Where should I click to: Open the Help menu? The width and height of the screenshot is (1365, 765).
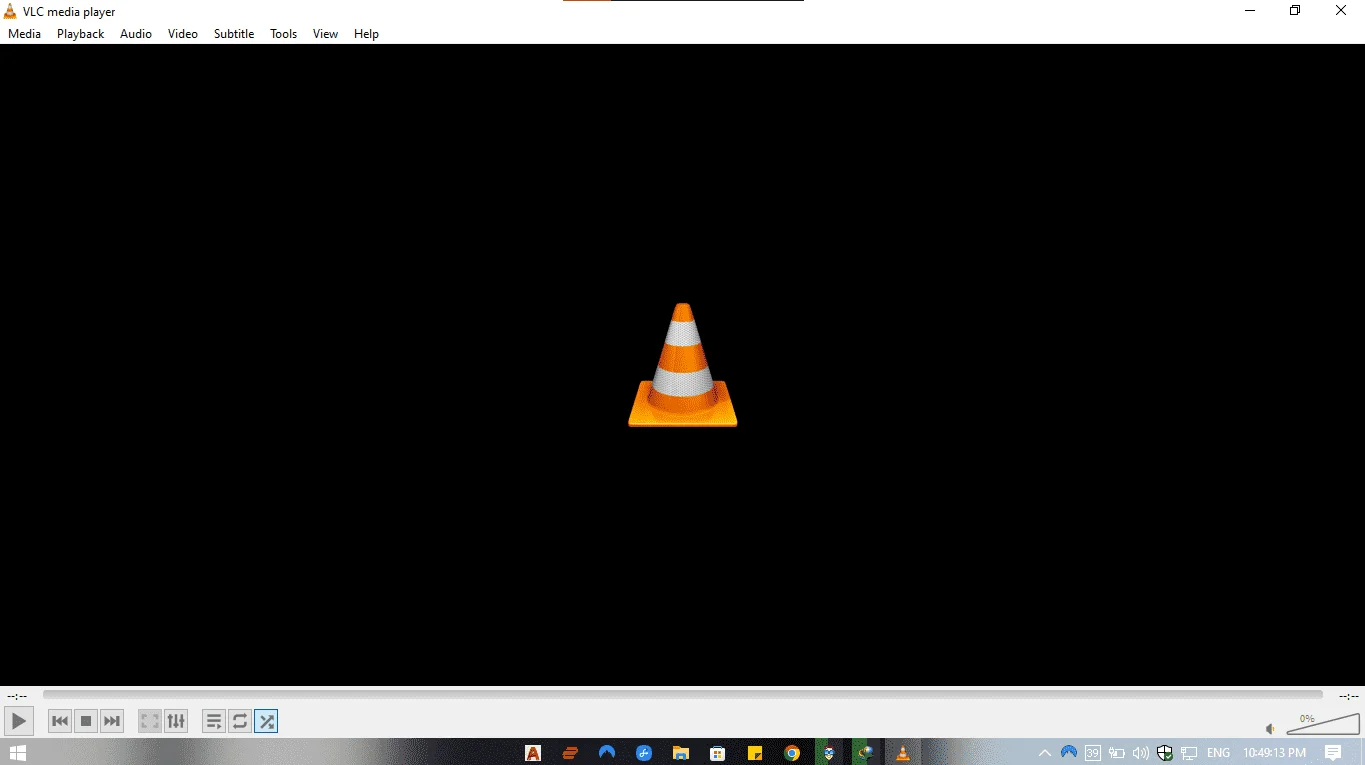coord(367,34)
